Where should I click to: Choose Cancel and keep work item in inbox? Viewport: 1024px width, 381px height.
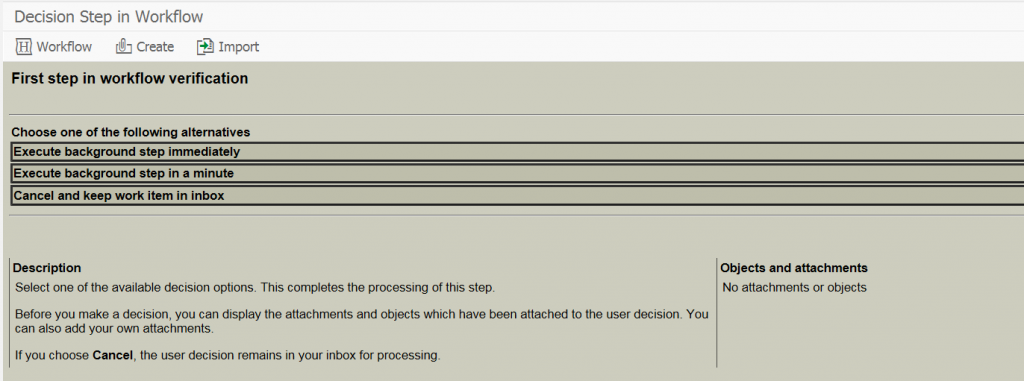517,195
